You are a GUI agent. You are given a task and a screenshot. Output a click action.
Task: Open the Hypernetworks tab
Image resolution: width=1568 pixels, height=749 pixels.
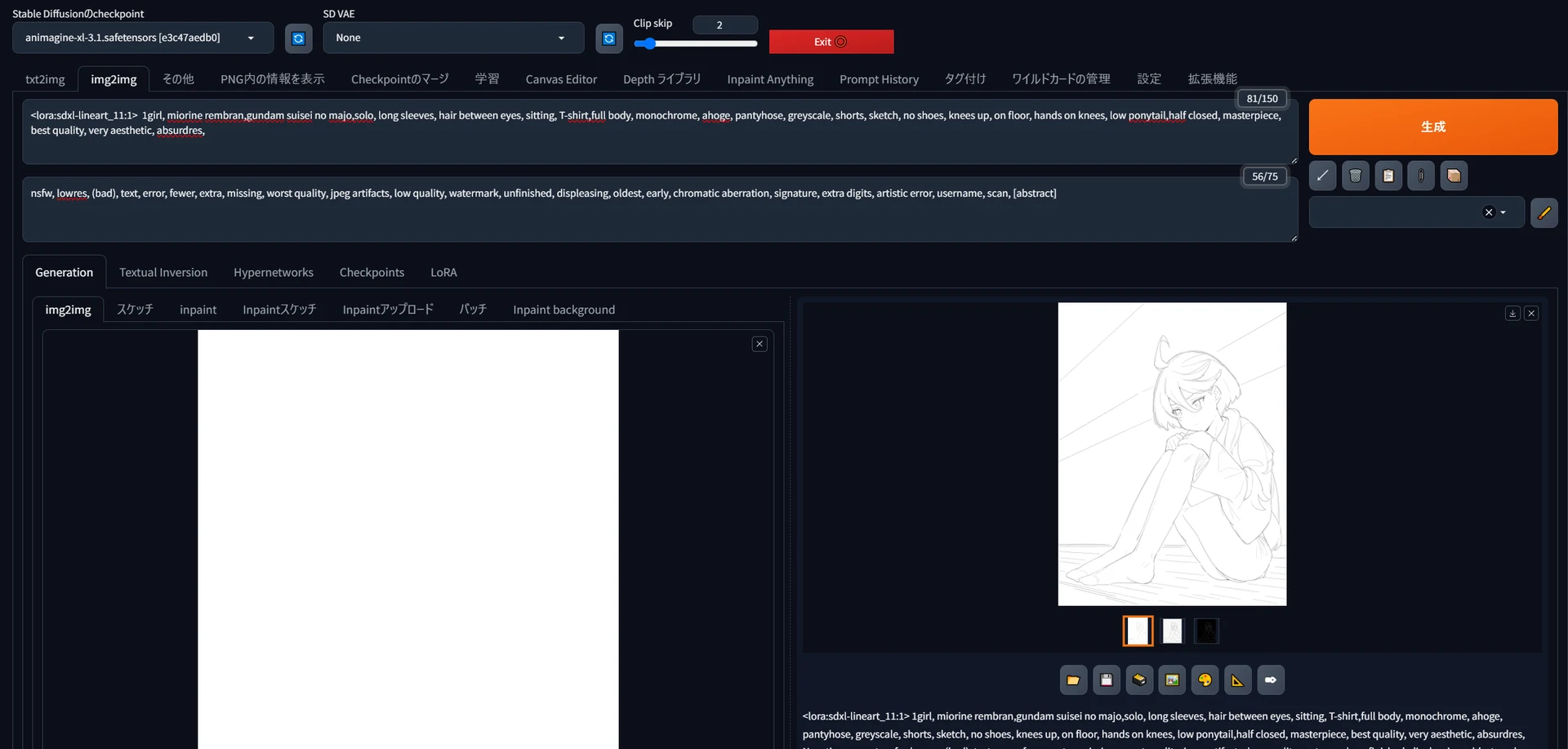click(x=274, y=272)
